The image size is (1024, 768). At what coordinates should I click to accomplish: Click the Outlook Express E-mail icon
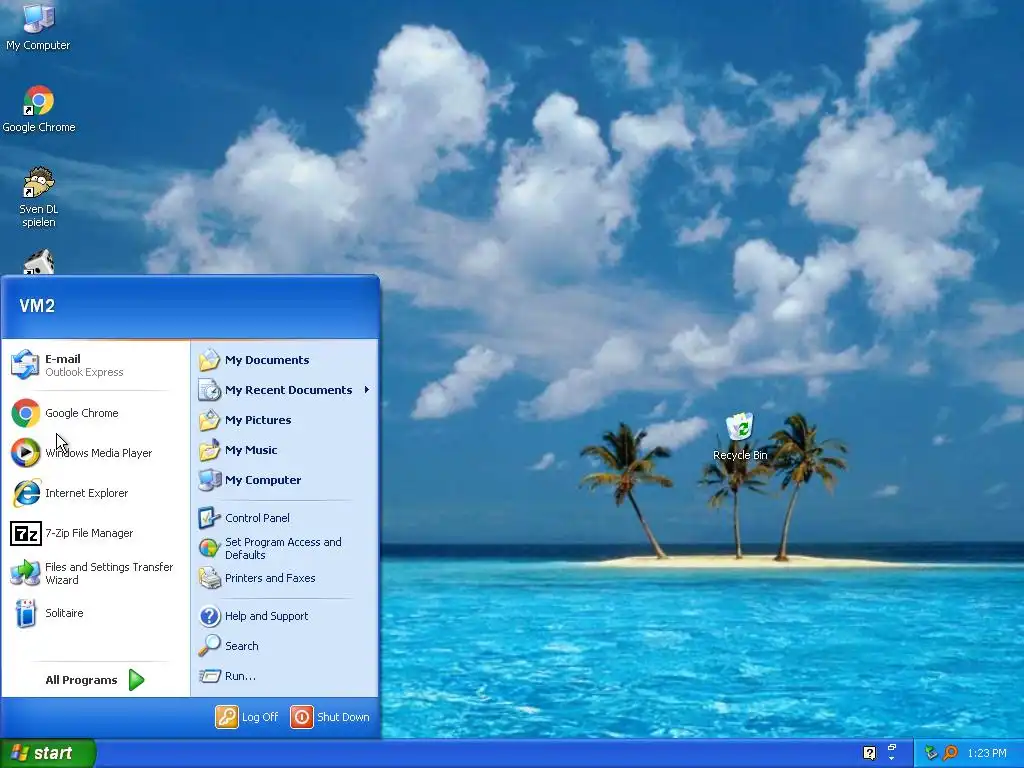tap(25, 364)
